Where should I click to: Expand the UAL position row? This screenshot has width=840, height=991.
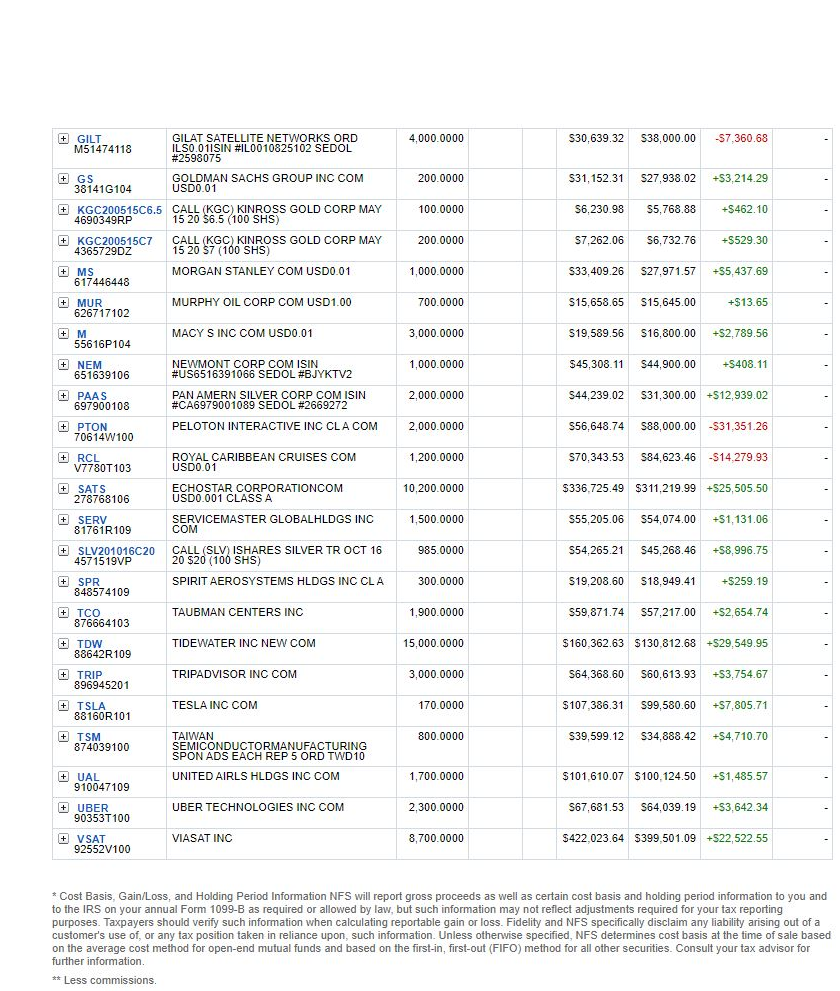click(63, 776)
